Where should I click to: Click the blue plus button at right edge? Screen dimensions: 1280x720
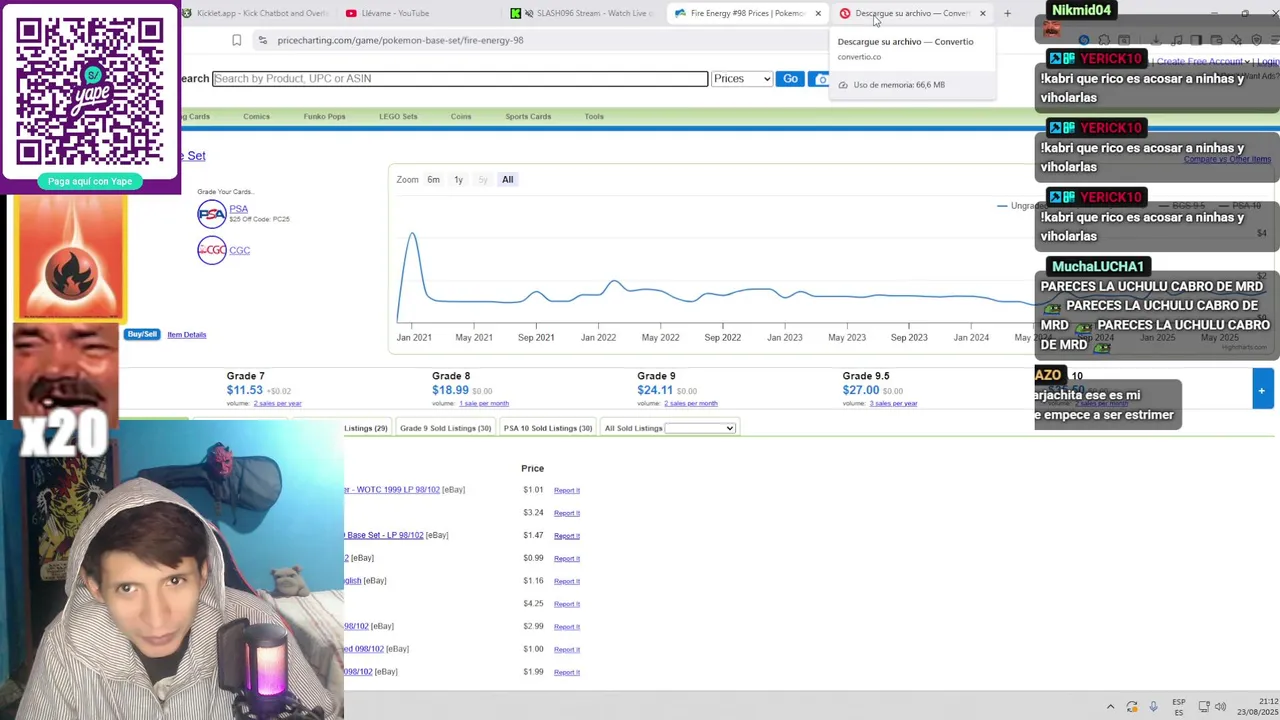pyautogui.click(x=1262, y=390)
